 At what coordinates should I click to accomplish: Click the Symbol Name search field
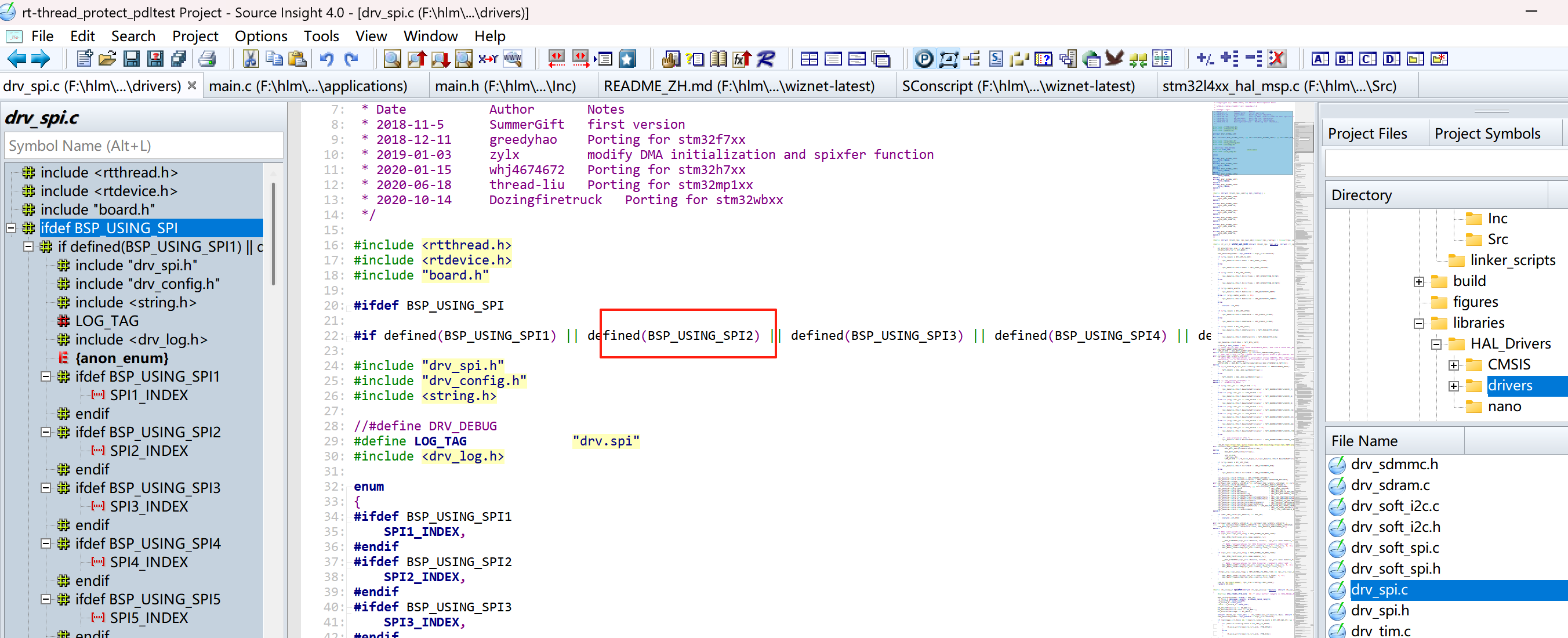tap(144, 146)
